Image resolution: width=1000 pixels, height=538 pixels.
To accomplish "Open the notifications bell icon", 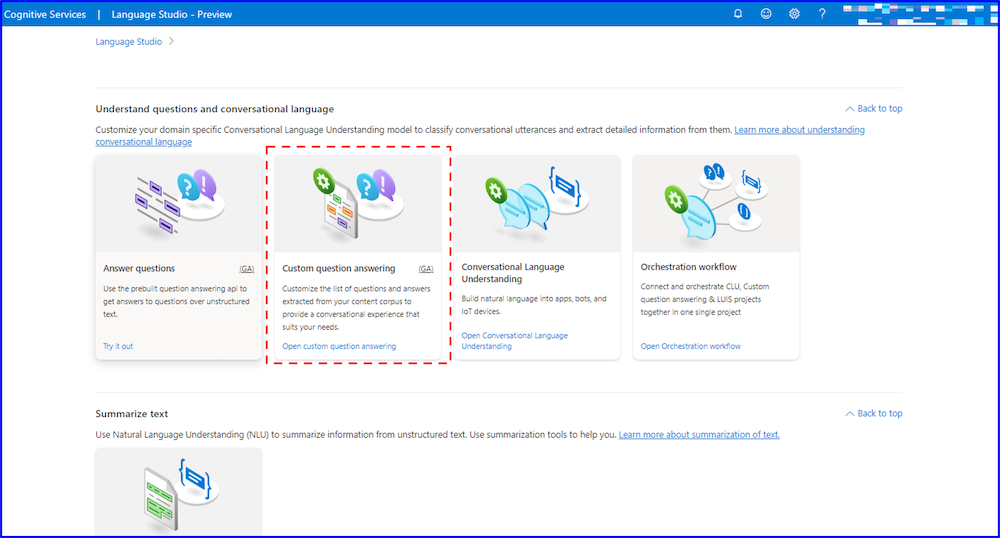I will [x=738, y=13].
